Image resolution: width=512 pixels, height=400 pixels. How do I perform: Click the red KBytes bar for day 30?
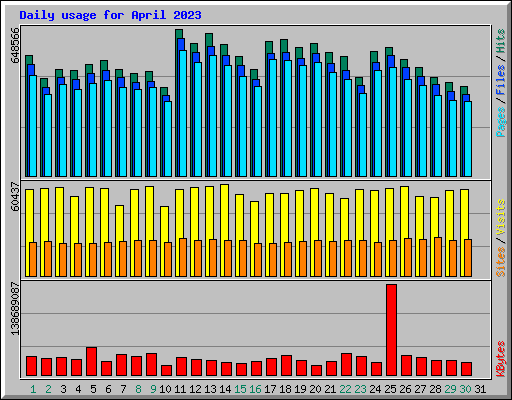tap(466, 369)
